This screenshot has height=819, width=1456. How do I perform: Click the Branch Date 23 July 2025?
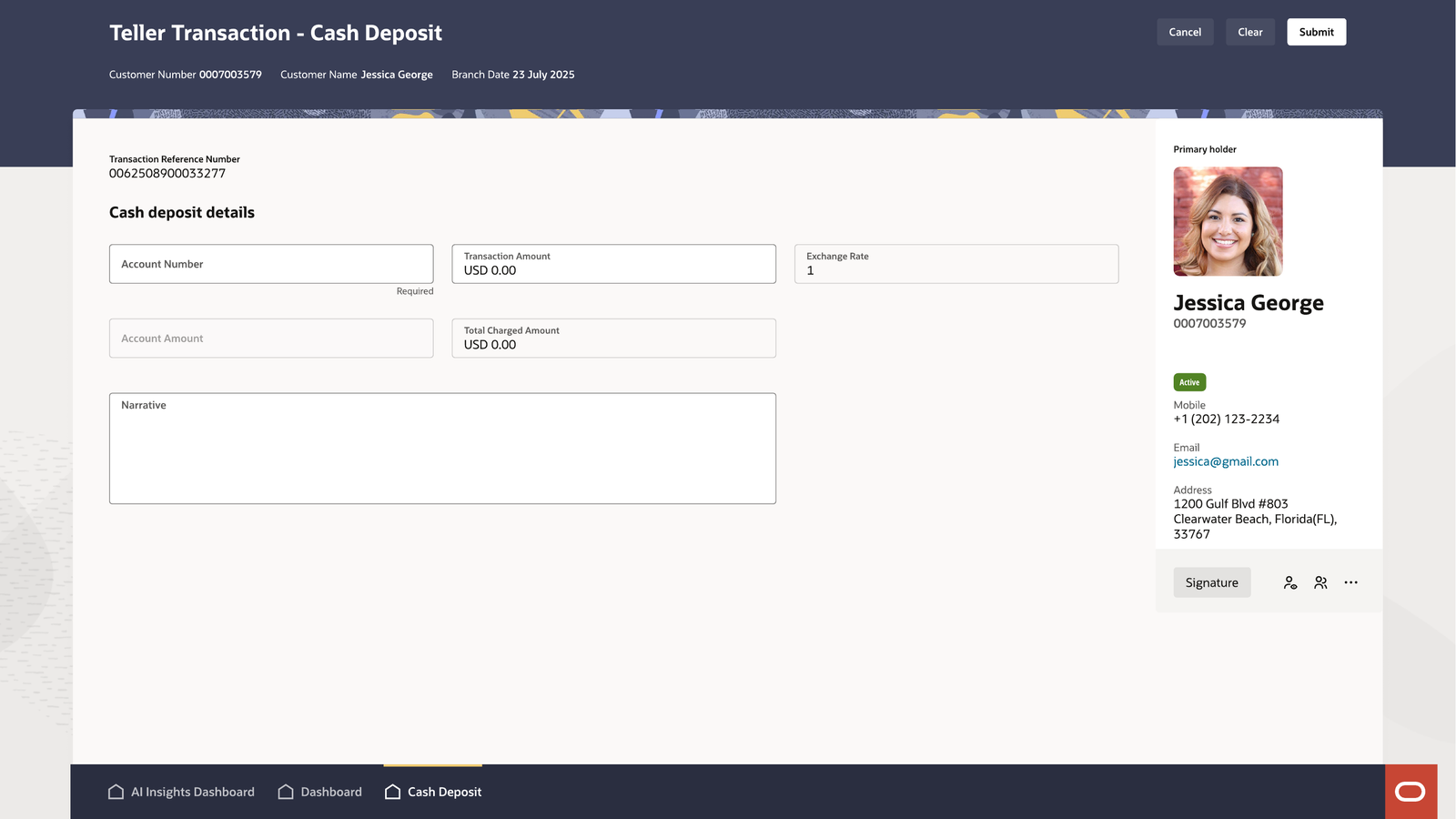(x=513, y=75)
